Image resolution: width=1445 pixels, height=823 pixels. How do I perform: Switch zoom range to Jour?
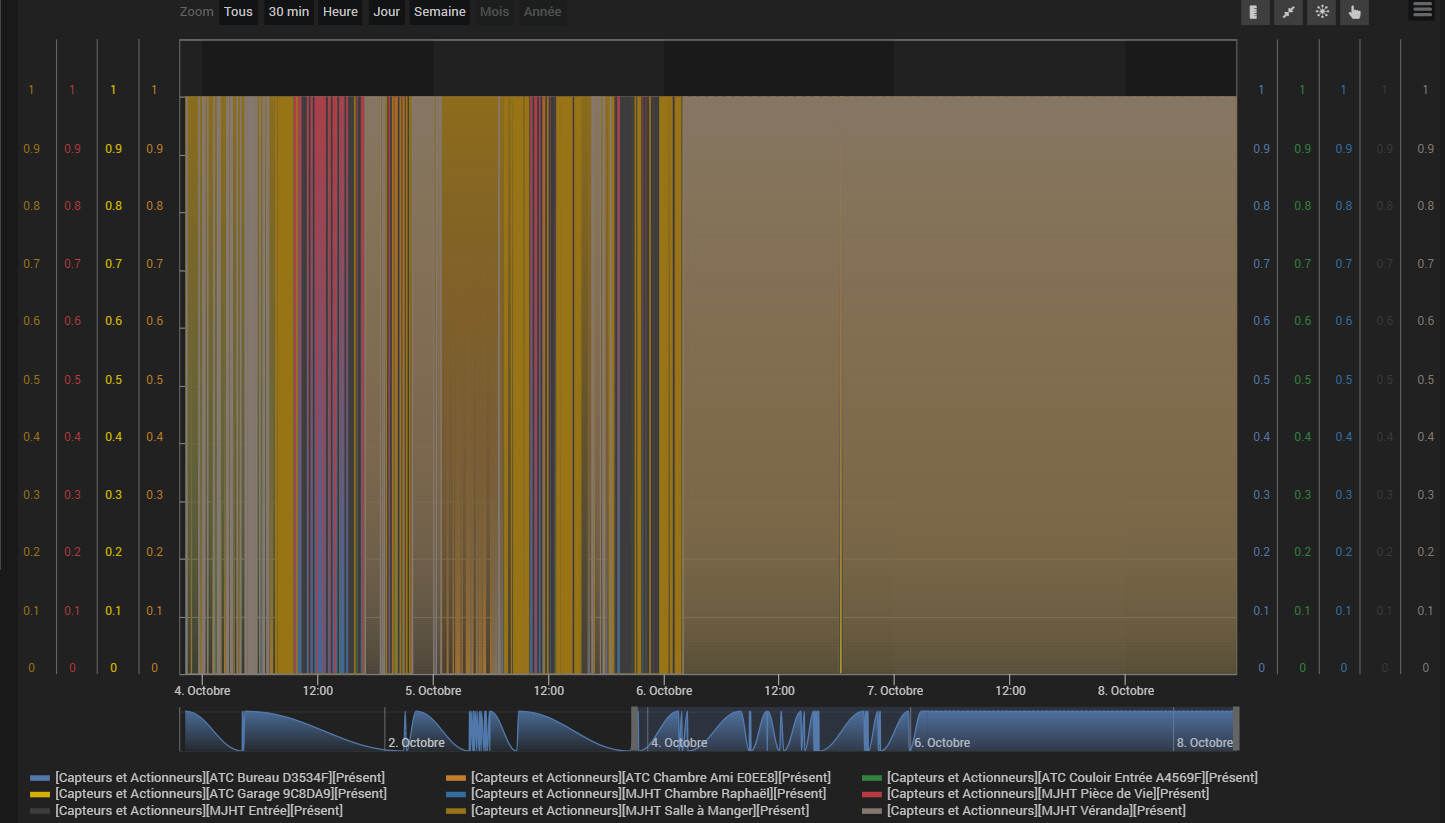386,12
